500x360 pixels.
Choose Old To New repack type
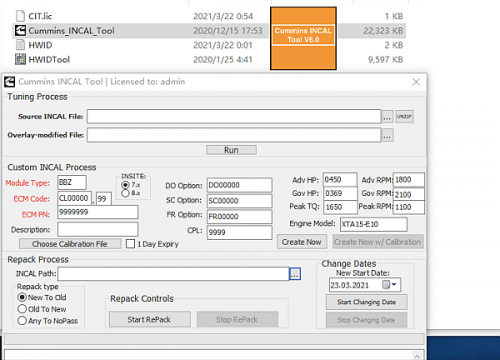[22, 309]
